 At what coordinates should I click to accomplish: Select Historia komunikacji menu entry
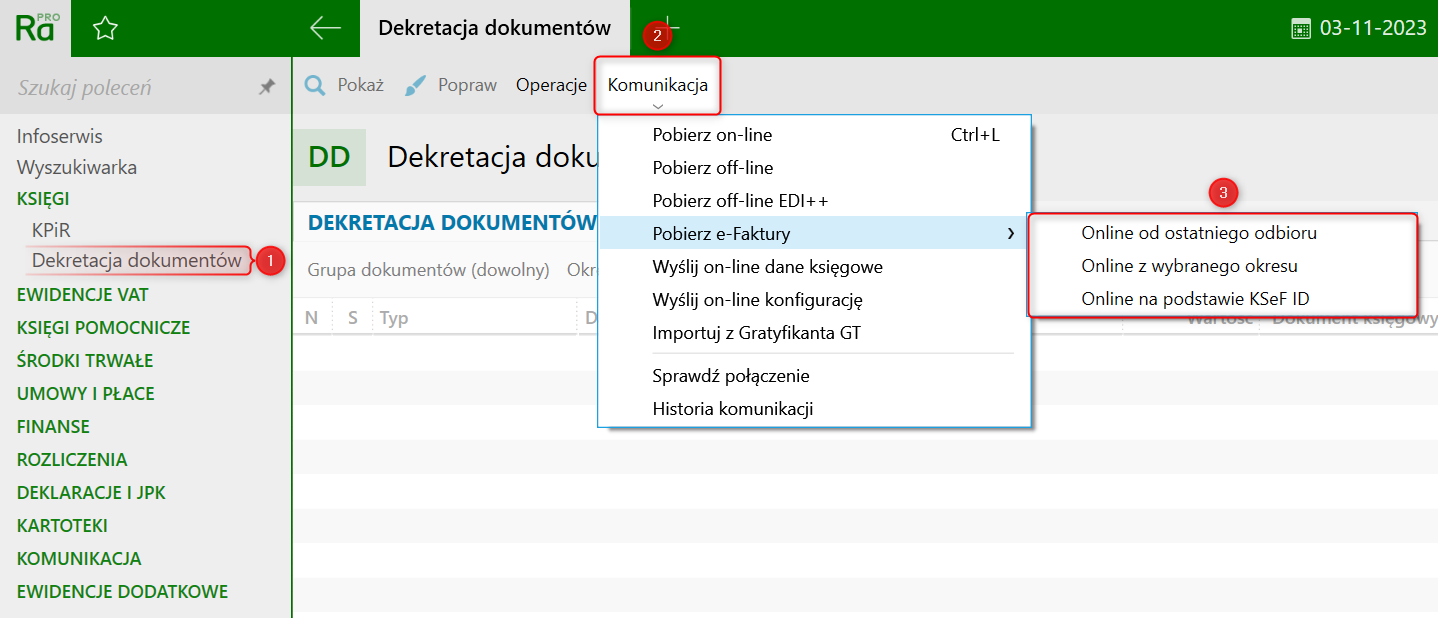click(732, 409)
